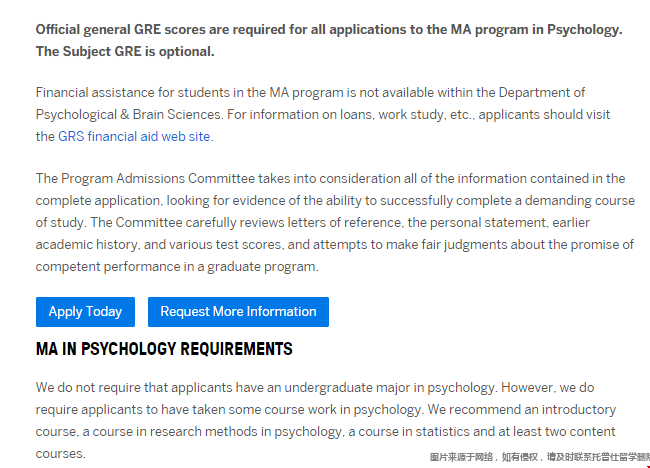This screenshot has height=468, width=650.
Task: Click the bold line The Subject GRE is optional
Action: 125,51
